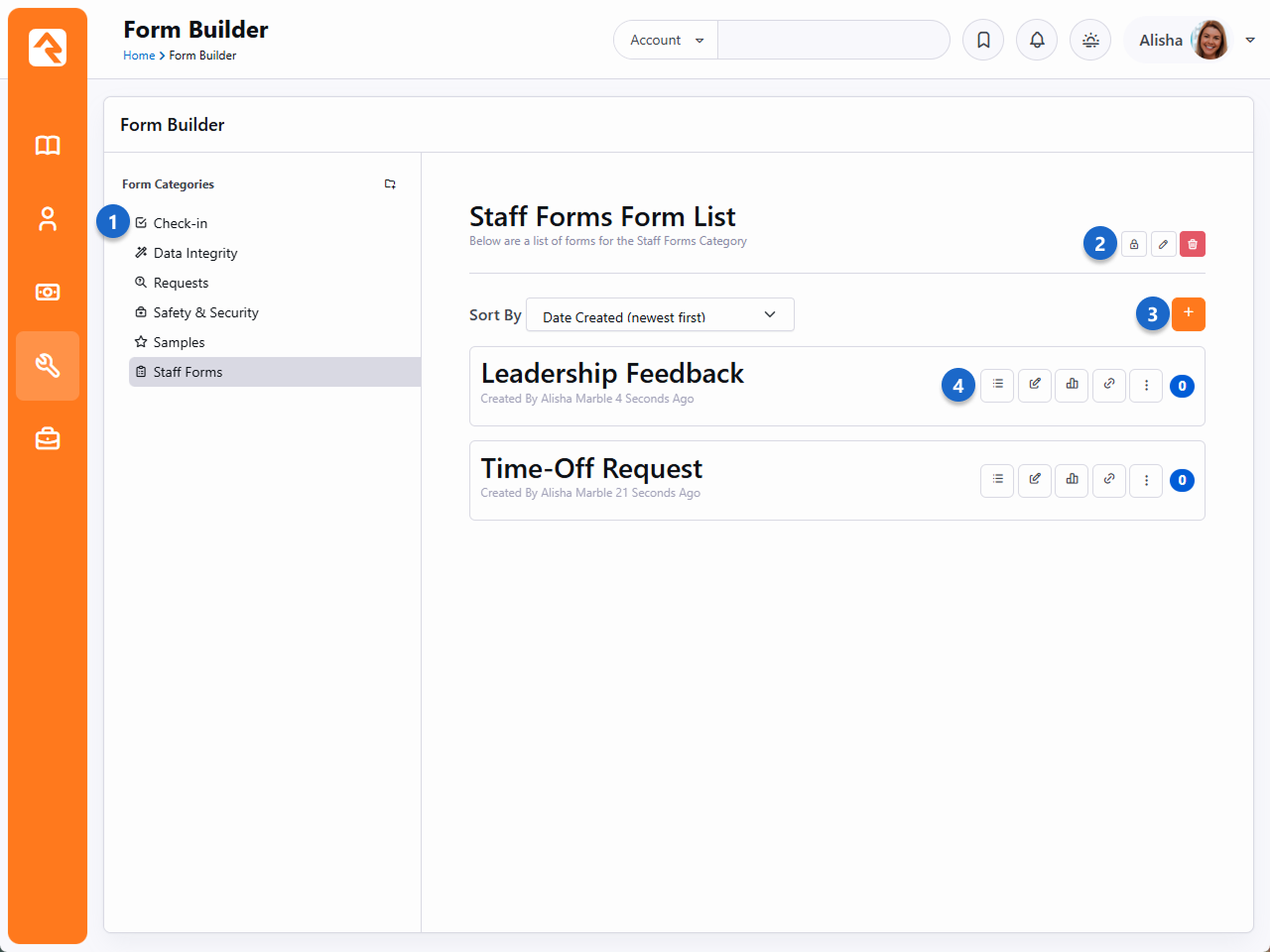Click the security lock icon for Staff Forms
Image resolution: width=1270 pixels, height=952 pixels.
click(1134, 244)
